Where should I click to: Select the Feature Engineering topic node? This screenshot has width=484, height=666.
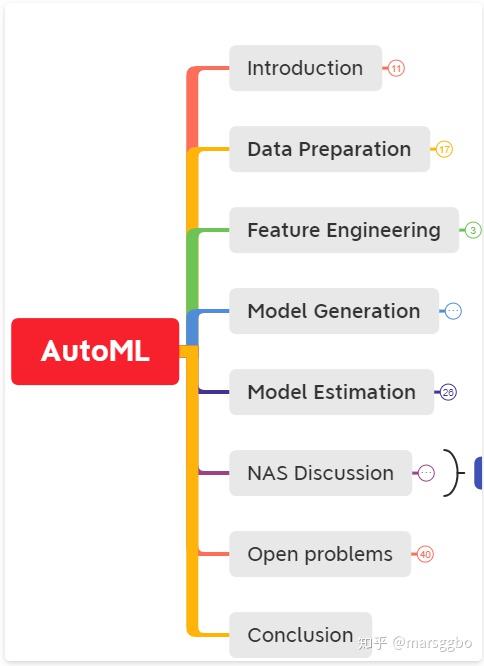click(x=344, y=230)
